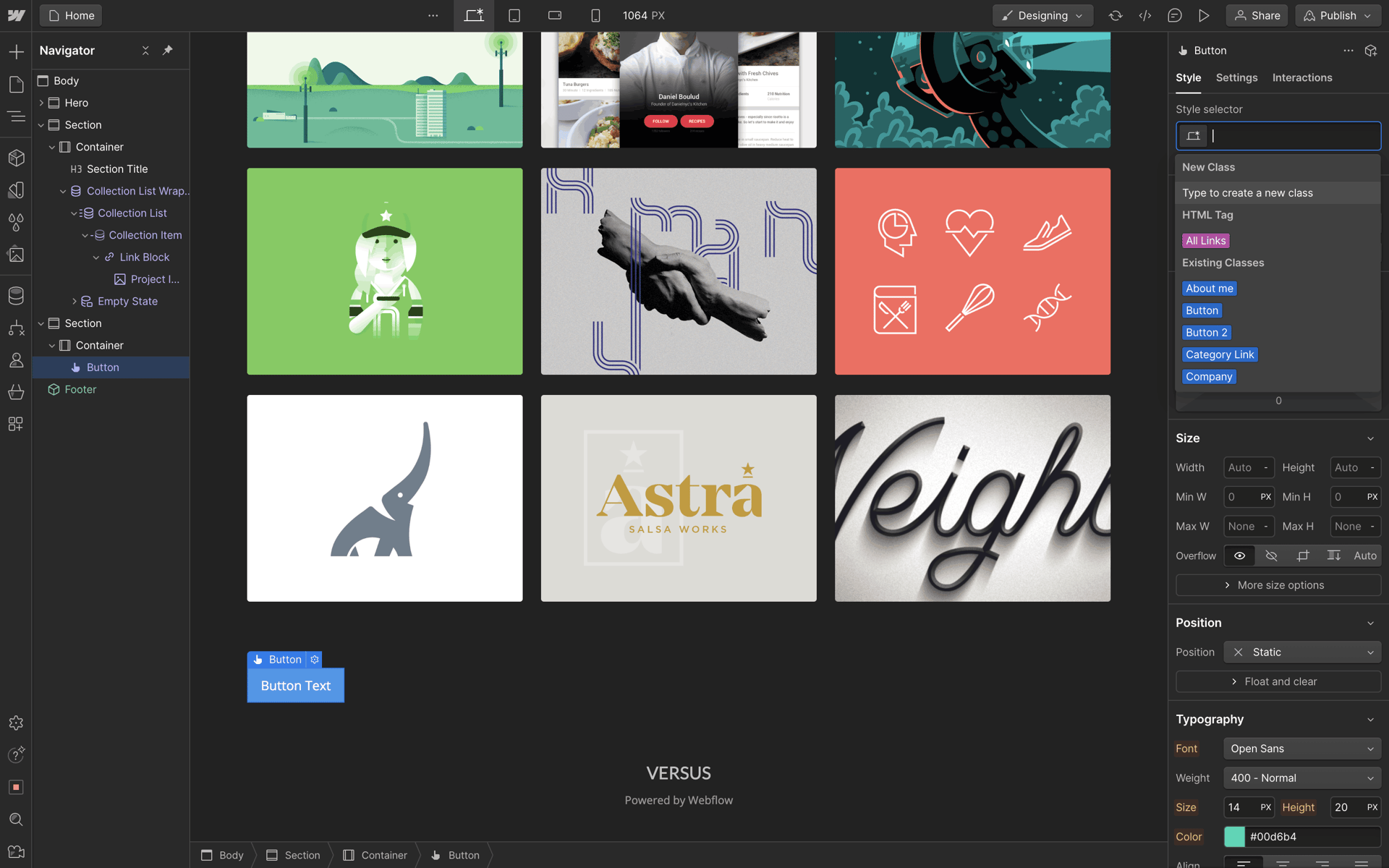
Task: Open the code export icon
Action: point(1145,15)
